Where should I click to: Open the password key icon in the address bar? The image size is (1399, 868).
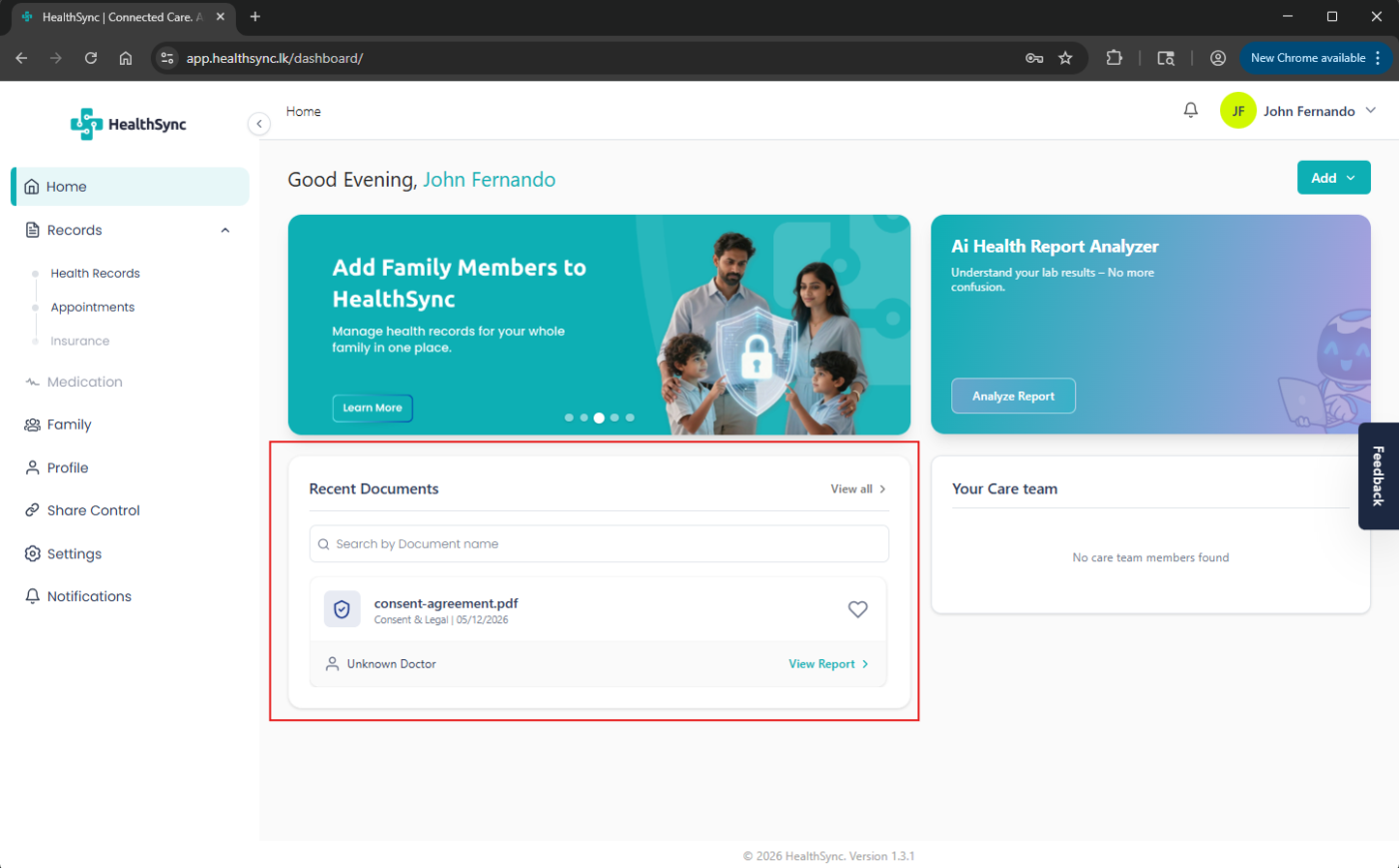click(x=1034, y=58)
